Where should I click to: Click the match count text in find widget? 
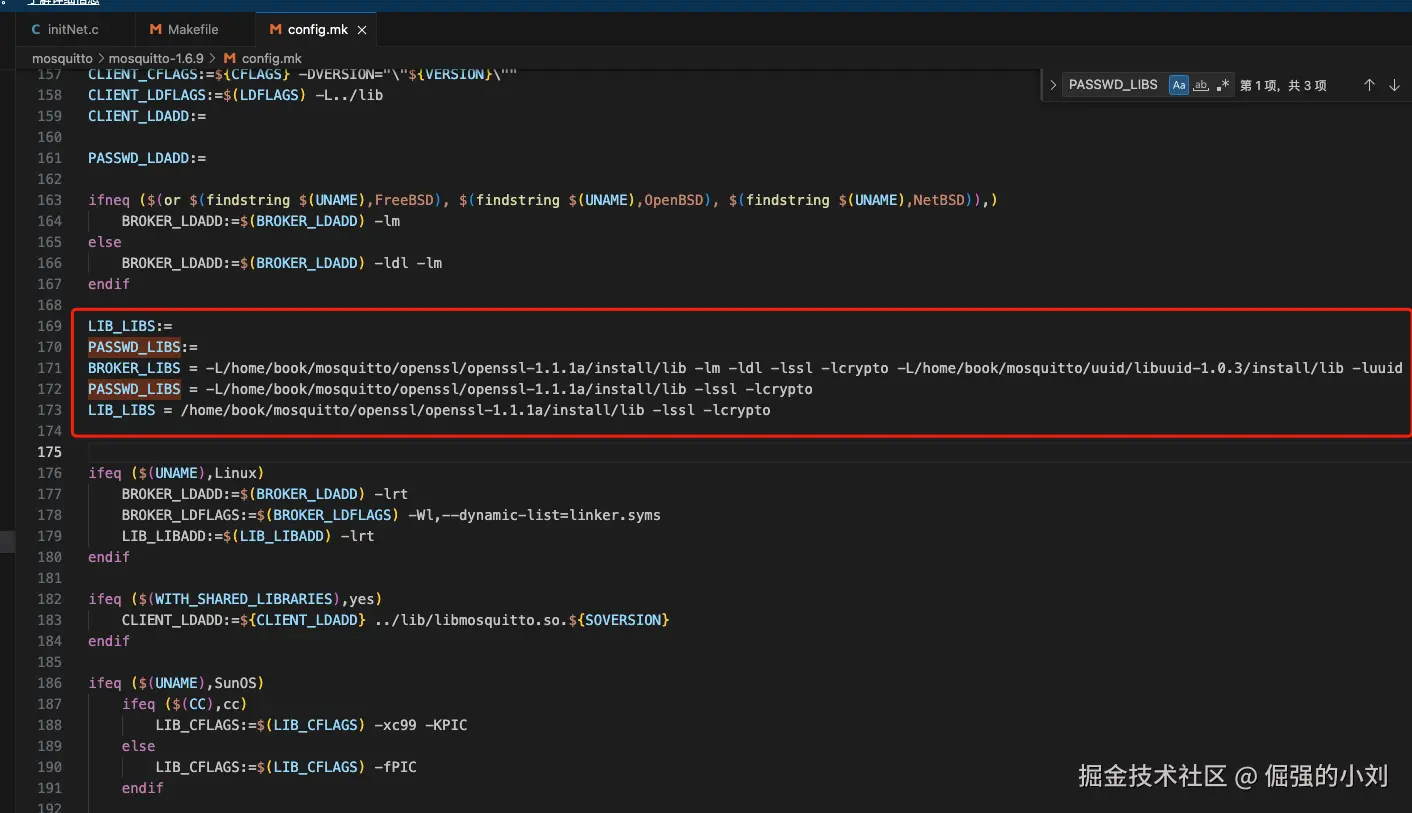pos(1283,85)
